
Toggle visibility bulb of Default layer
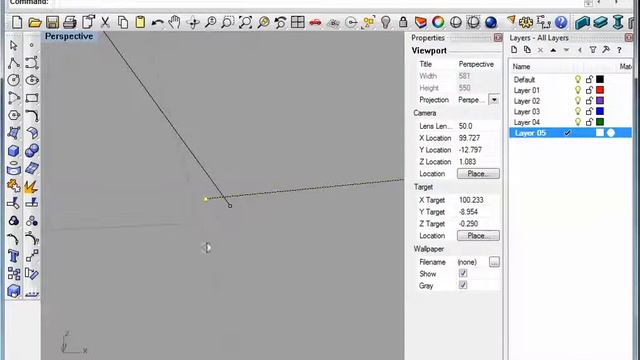tap(578, 79)
